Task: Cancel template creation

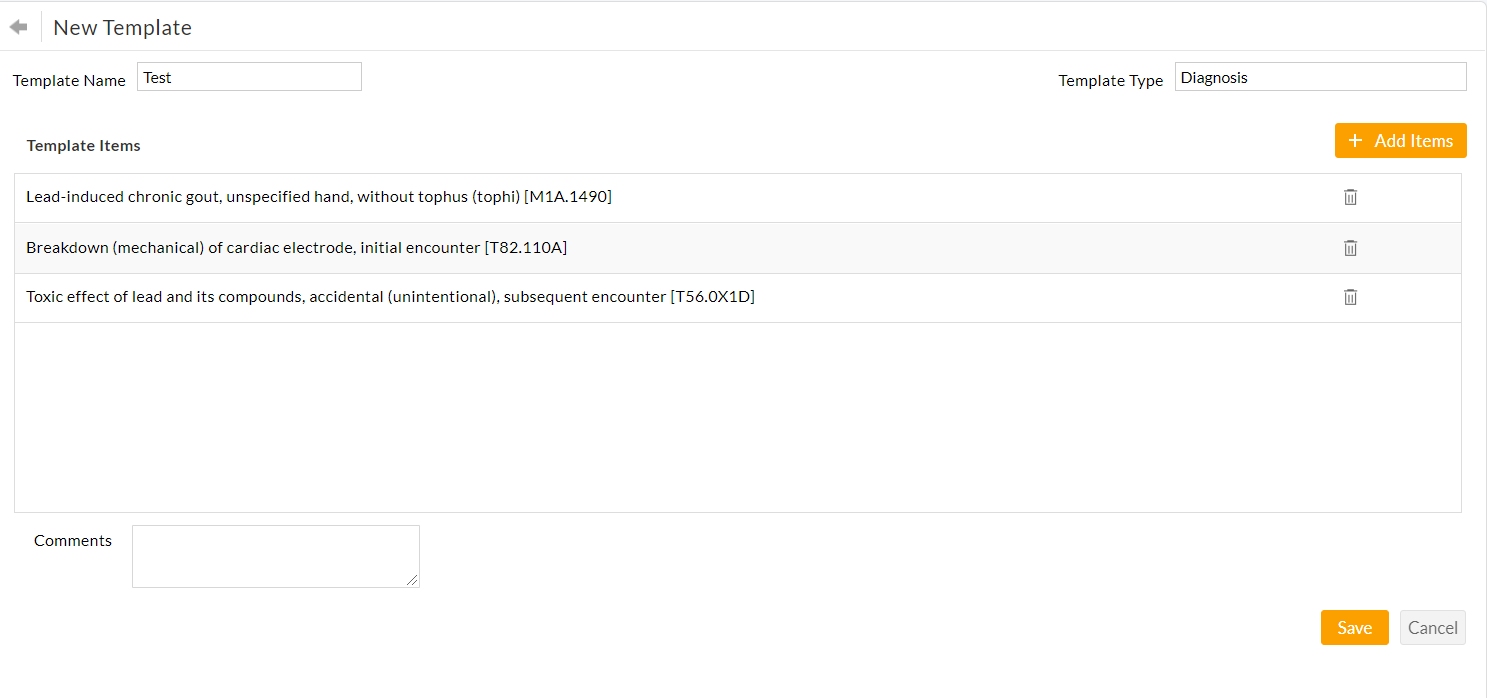Action: point(1432,628)
